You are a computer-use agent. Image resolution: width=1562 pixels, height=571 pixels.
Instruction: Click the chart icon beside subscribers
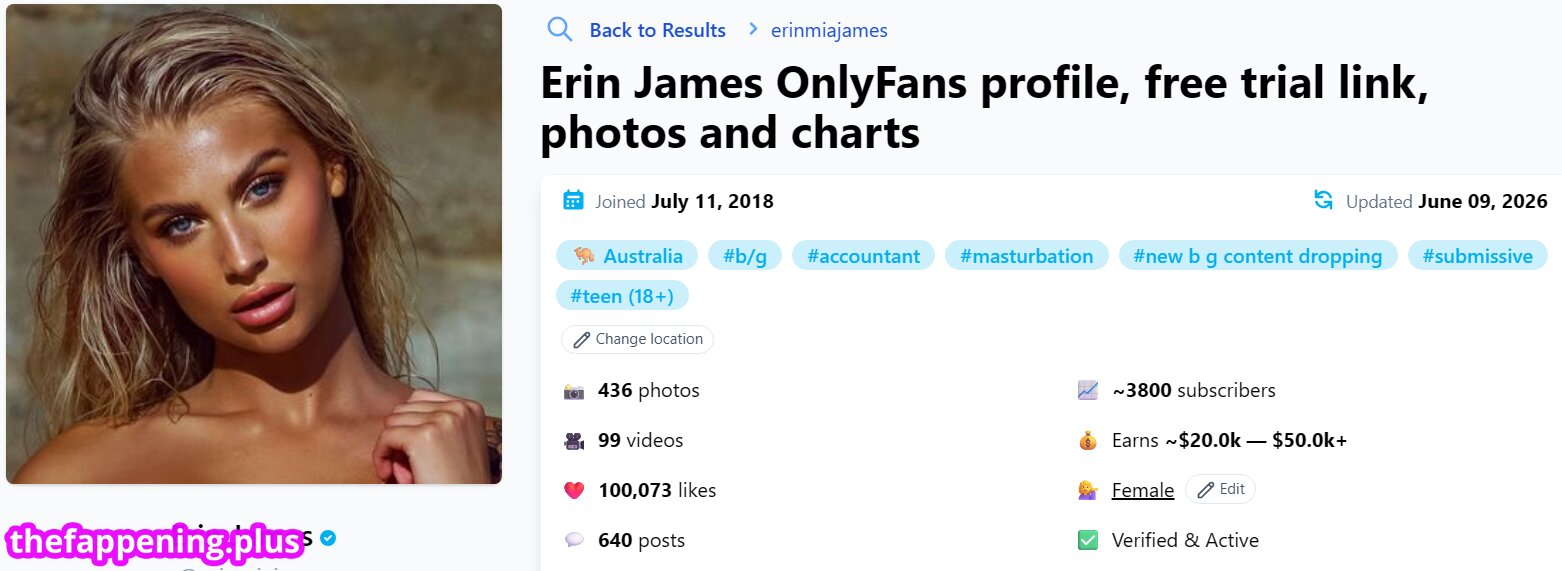point(1088,391)
